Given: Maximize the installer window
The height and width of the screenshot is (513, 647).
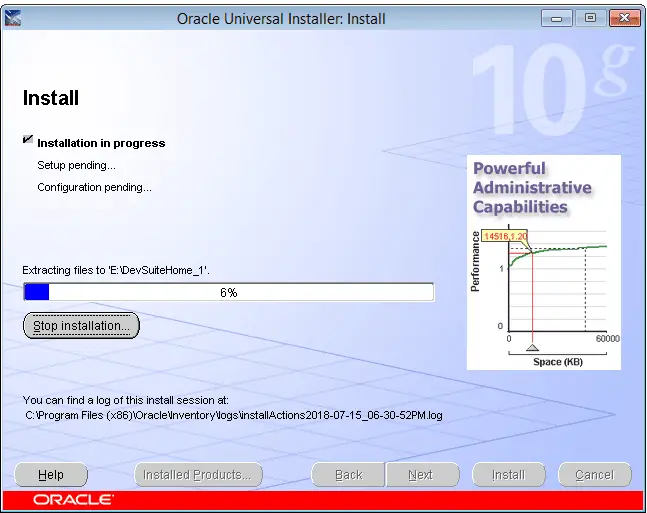Looking at the screenshot, I should tap(590, 19).
